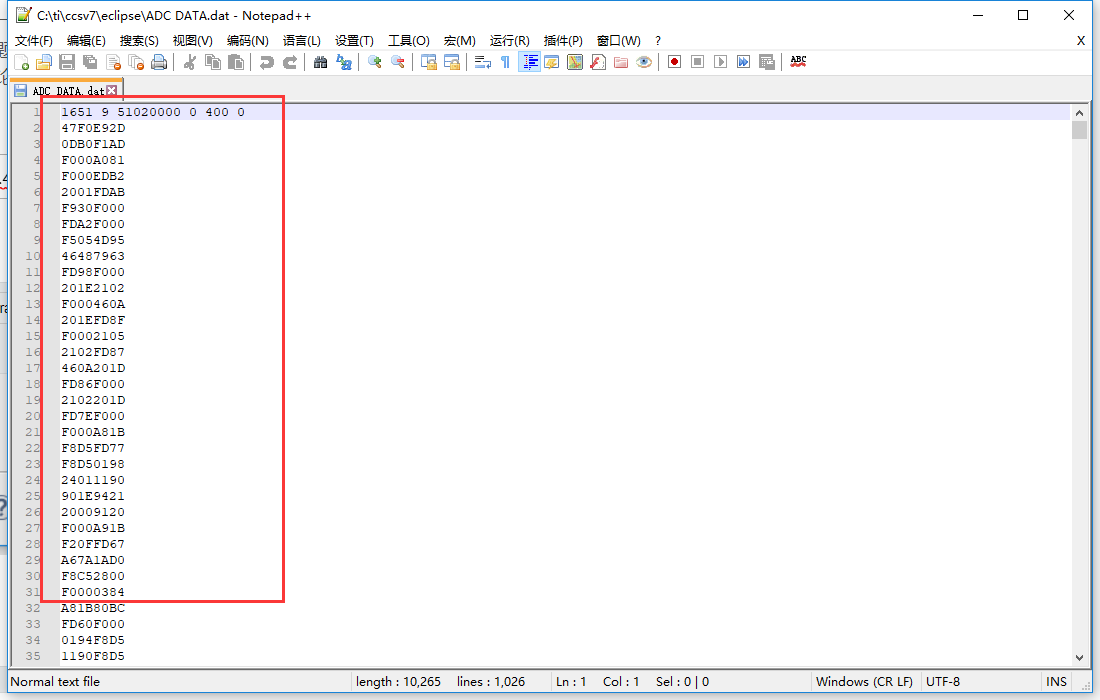Click the INS mode status indicator
This screenshot has width=1100, height=700.
pos(1057,682)
